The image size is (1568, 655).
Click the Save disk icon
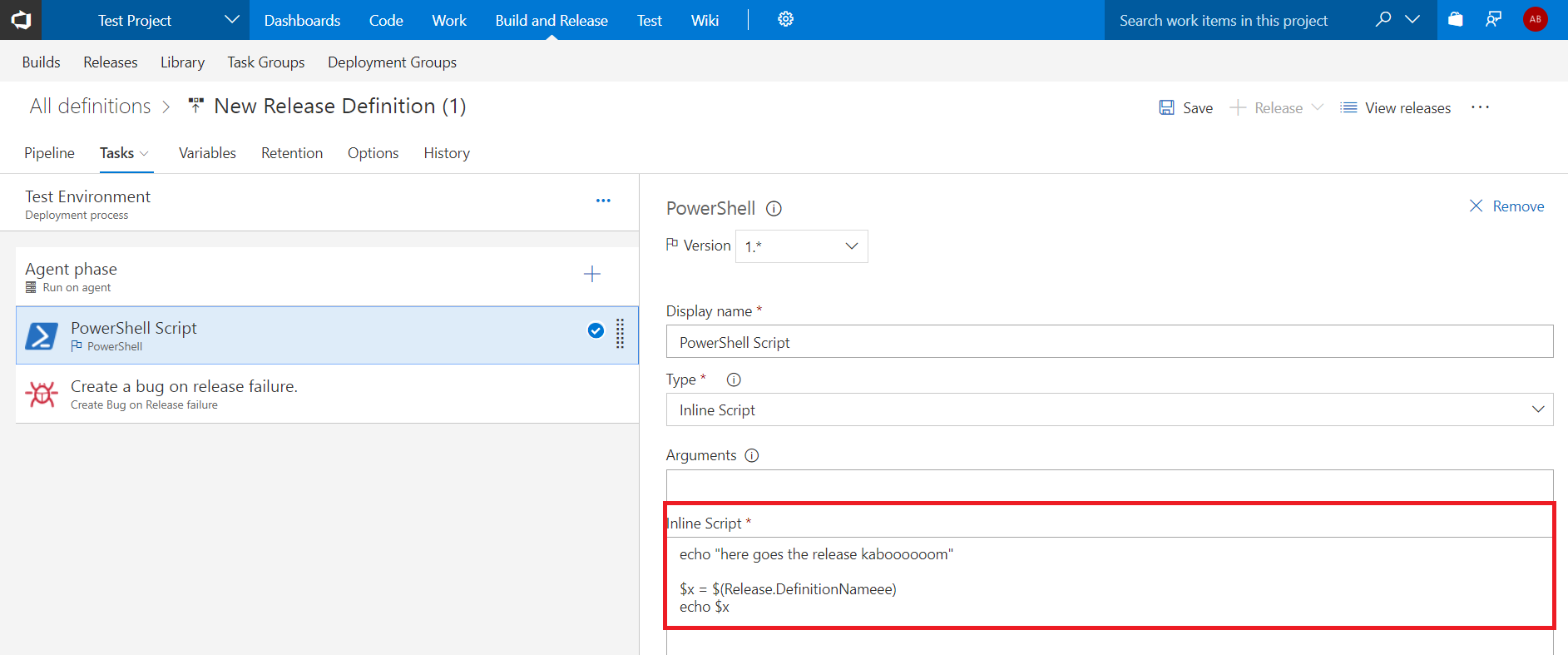[1166, 107]
